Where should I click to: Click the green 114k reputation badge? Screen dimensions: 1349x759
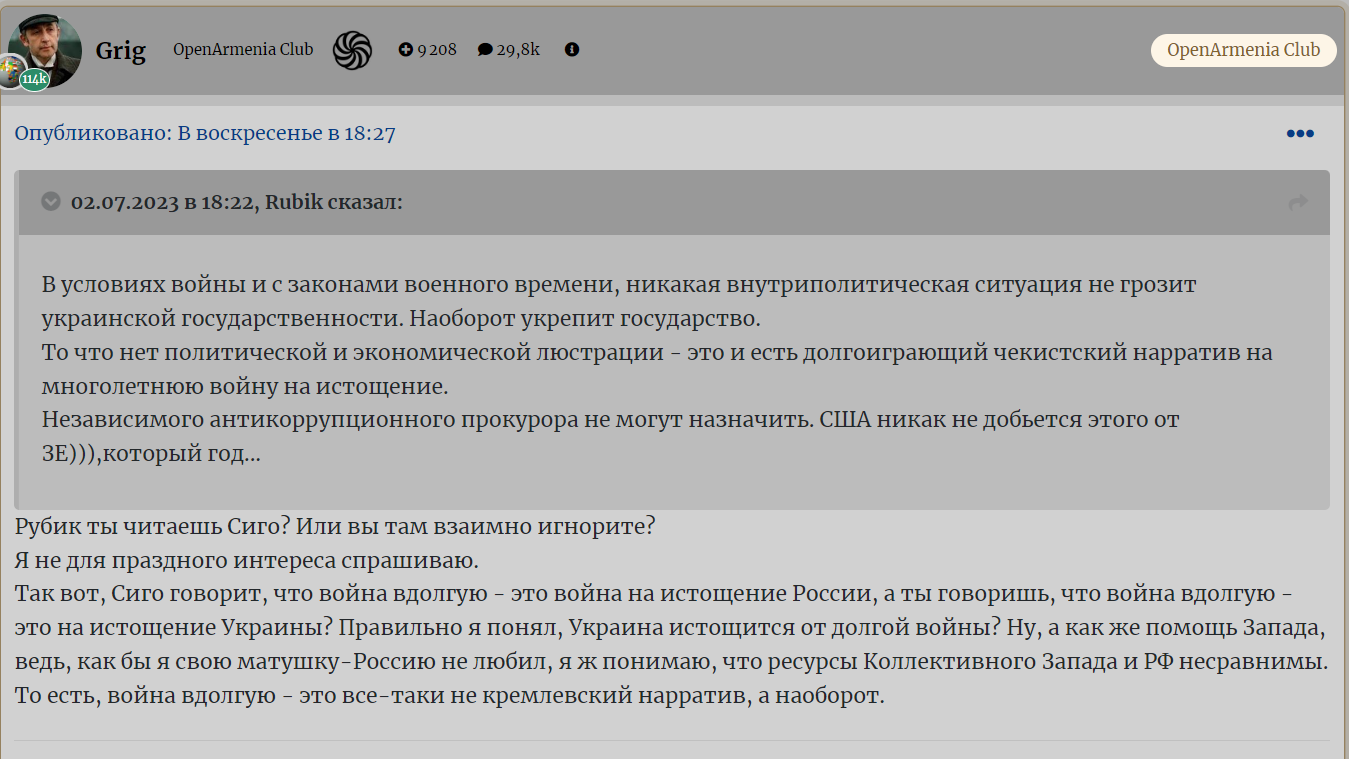tap(36, 78)
